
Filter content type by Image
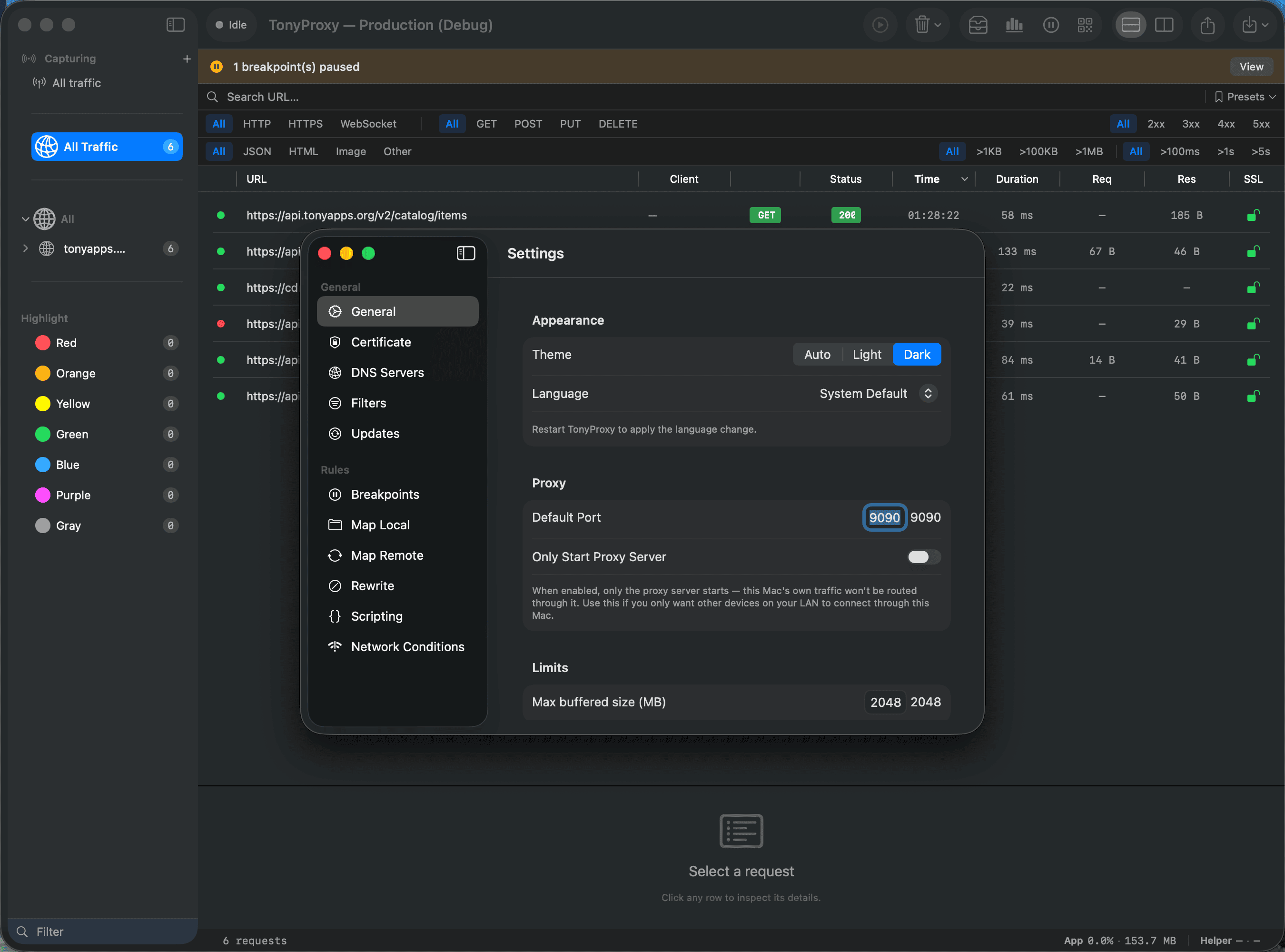tap(350, 151)
